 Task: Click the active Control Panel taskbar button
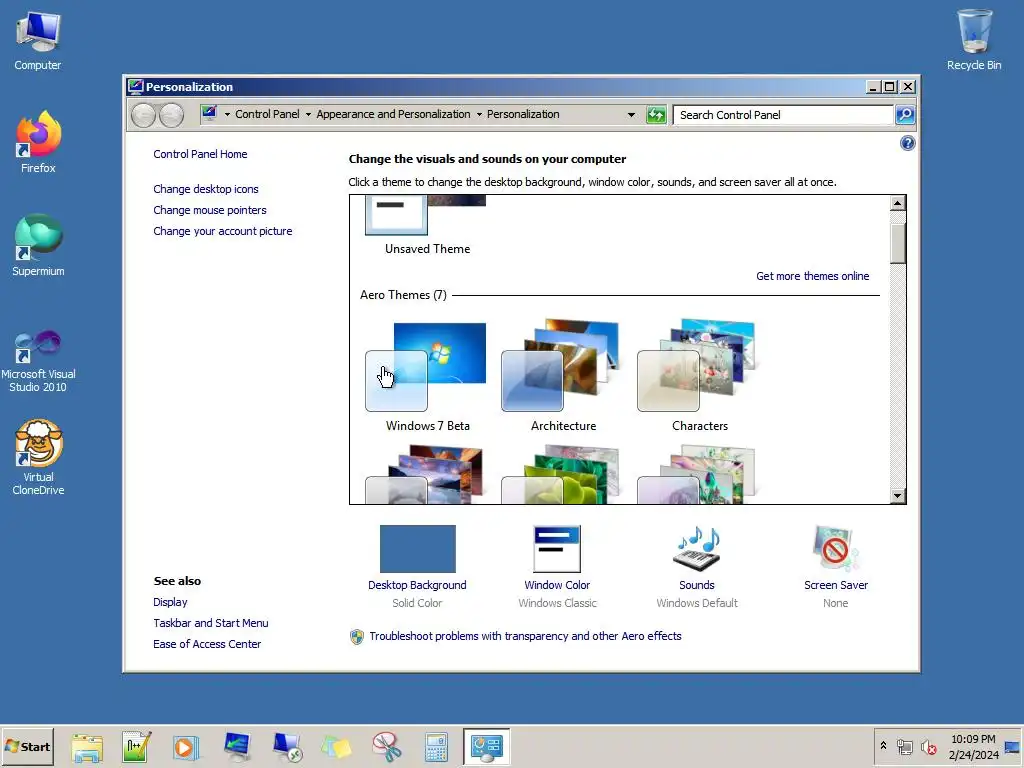coord(487,747)
